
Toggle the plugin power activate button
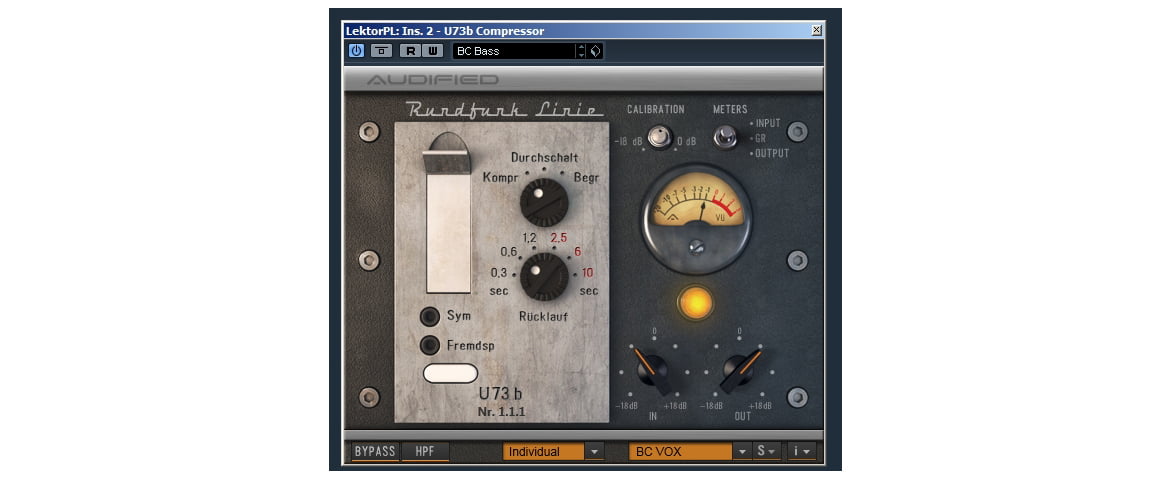coord(356,51)
